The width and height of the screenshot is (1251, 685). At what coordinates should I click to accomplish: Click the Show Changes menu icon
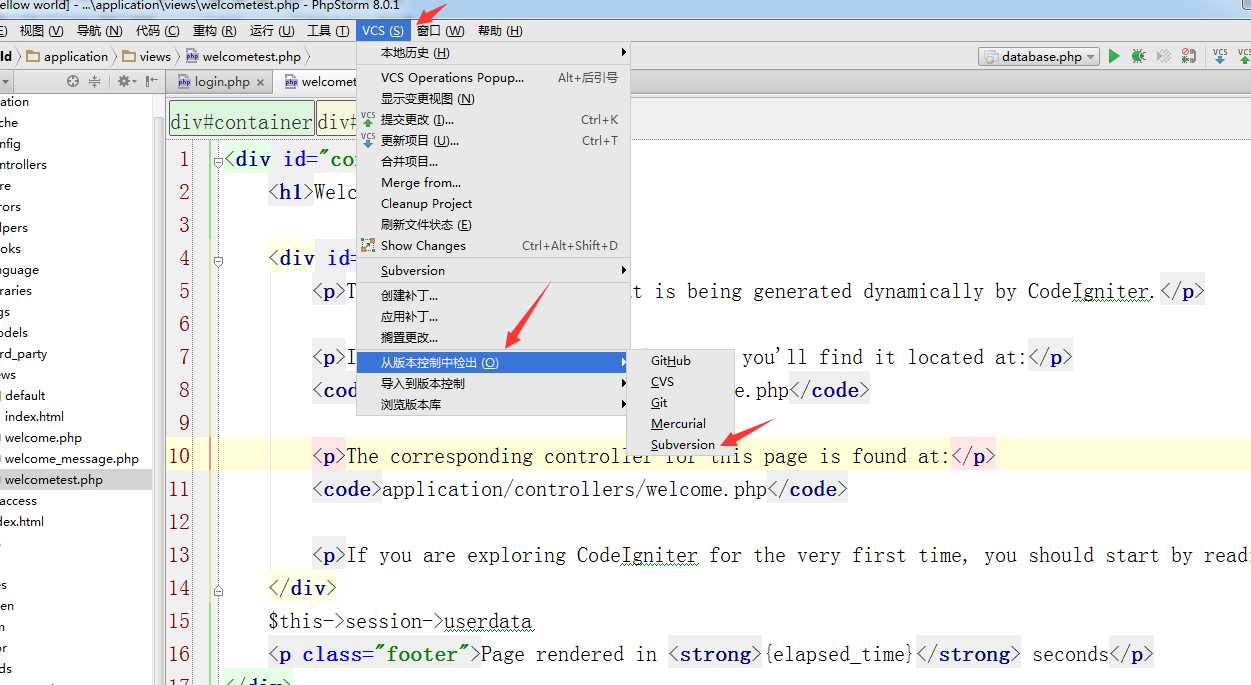pos(368,246)
